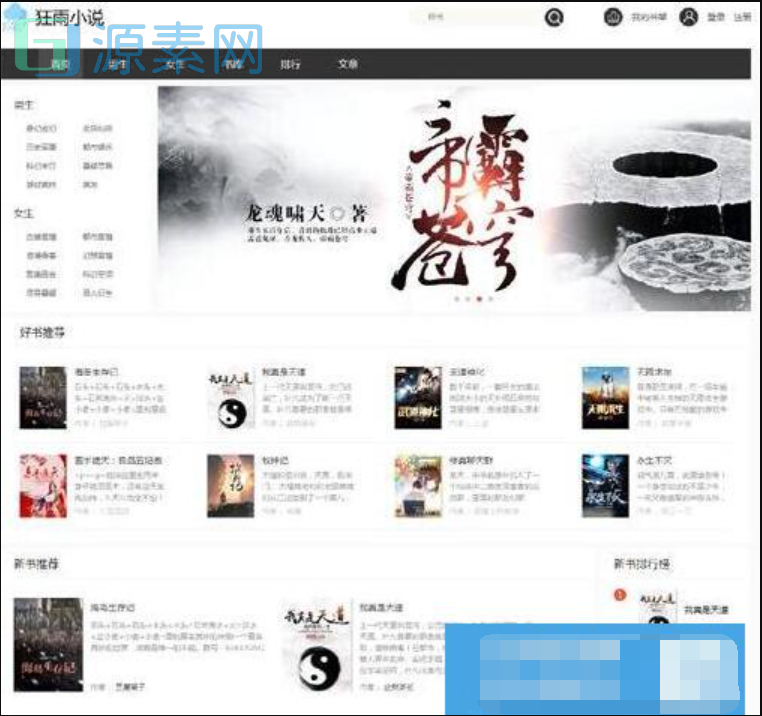Open the 我的书架 link in the header

[x=648, y=17]
